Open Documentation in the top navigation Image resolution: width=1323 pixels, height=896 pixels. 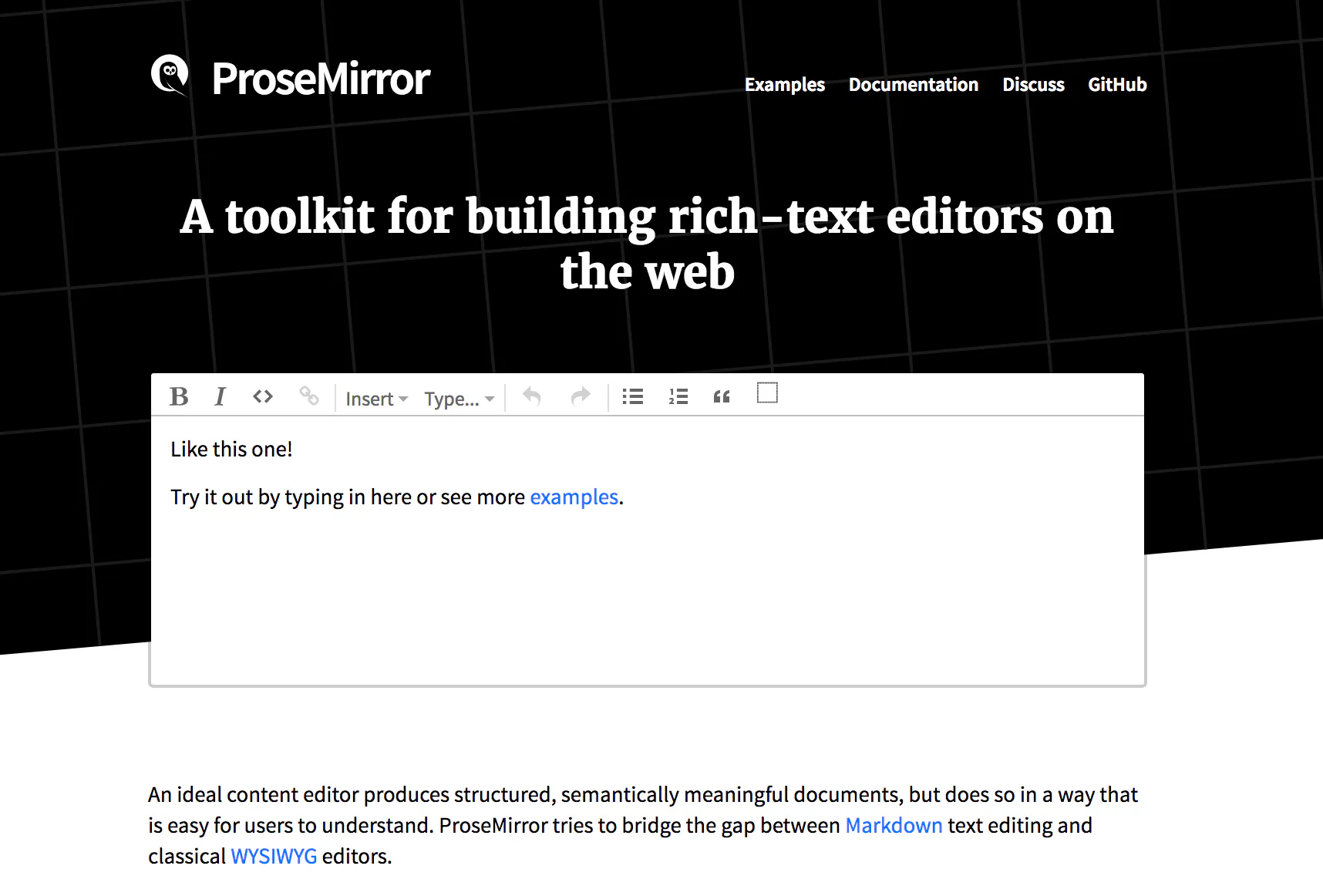(x=913, y=85)
